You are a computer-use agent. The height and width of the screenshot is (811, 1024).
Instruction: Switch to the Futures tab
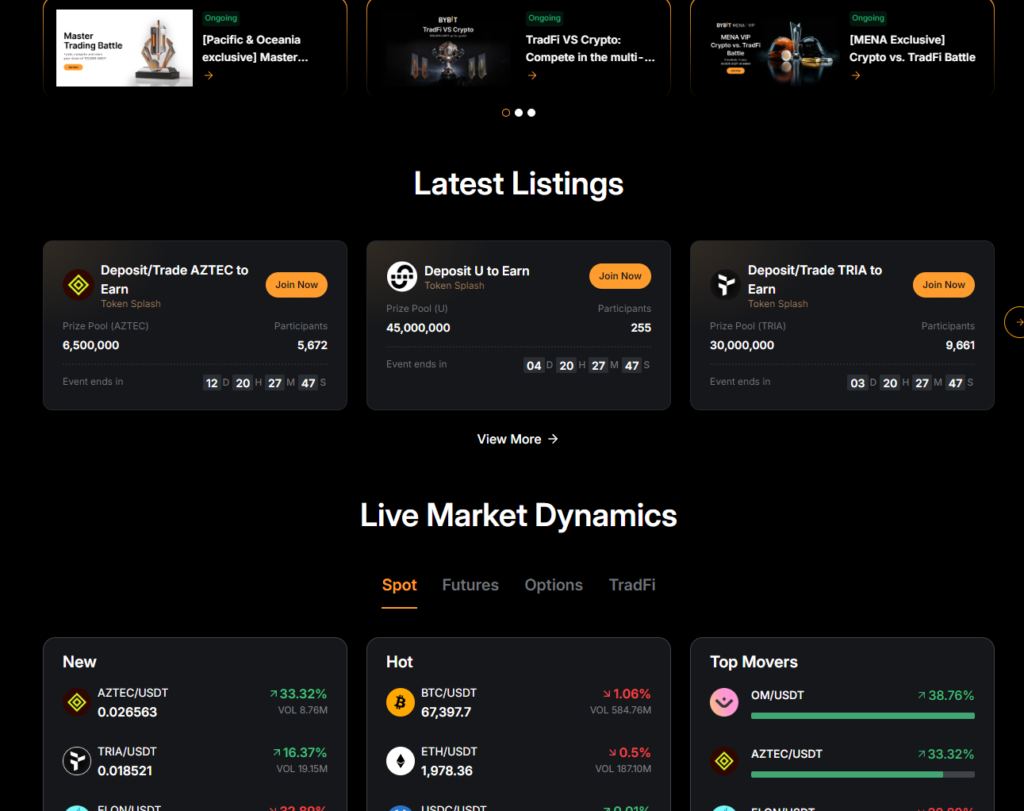470,585
